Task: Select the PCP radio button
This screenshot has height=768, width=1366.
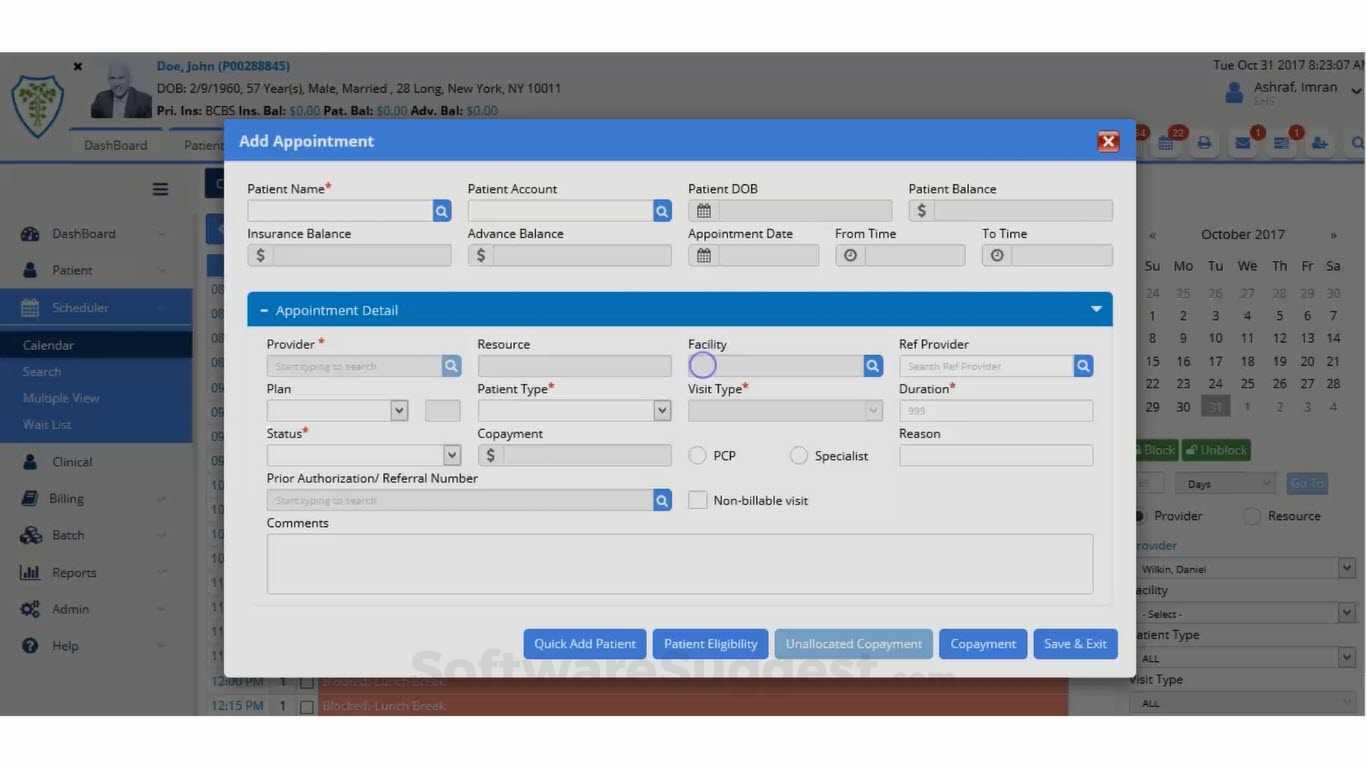Action: pyautogui.click(x=698, y=456)
